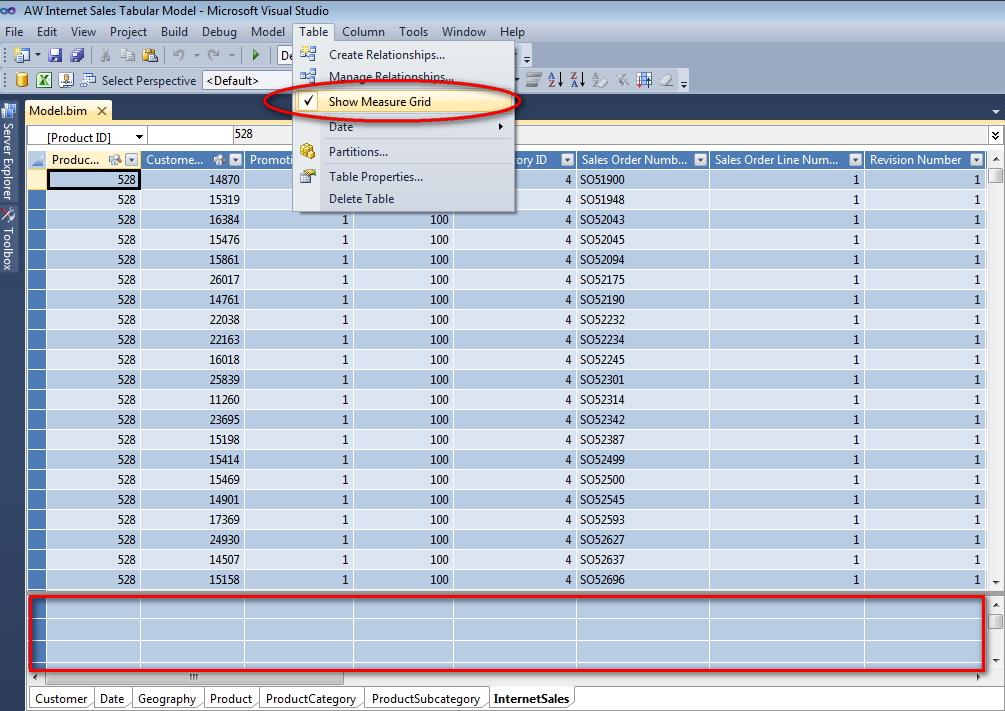Sort column Z to A
Screen dimensions: 1005x711
[x=578, y=79]
